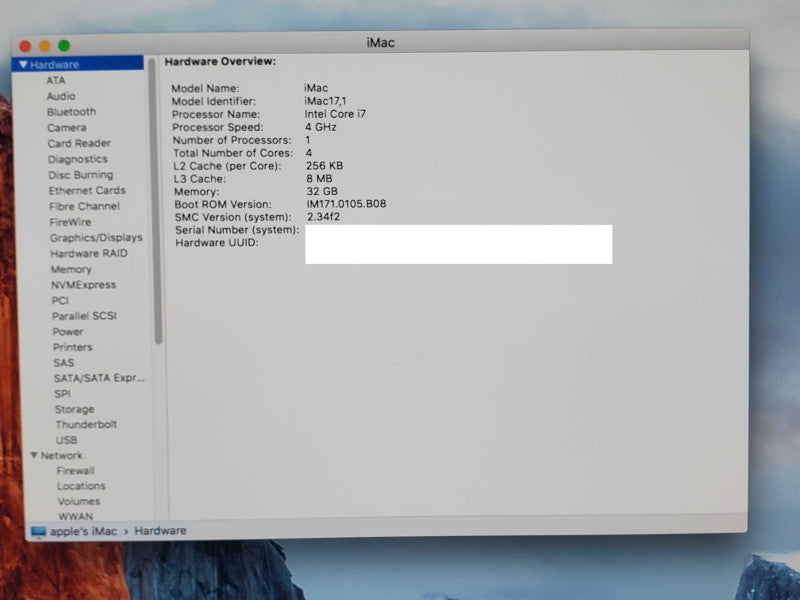Select Fibre Channel in sidebar
This screenshot has height=600, width=800.
(84, 206)
